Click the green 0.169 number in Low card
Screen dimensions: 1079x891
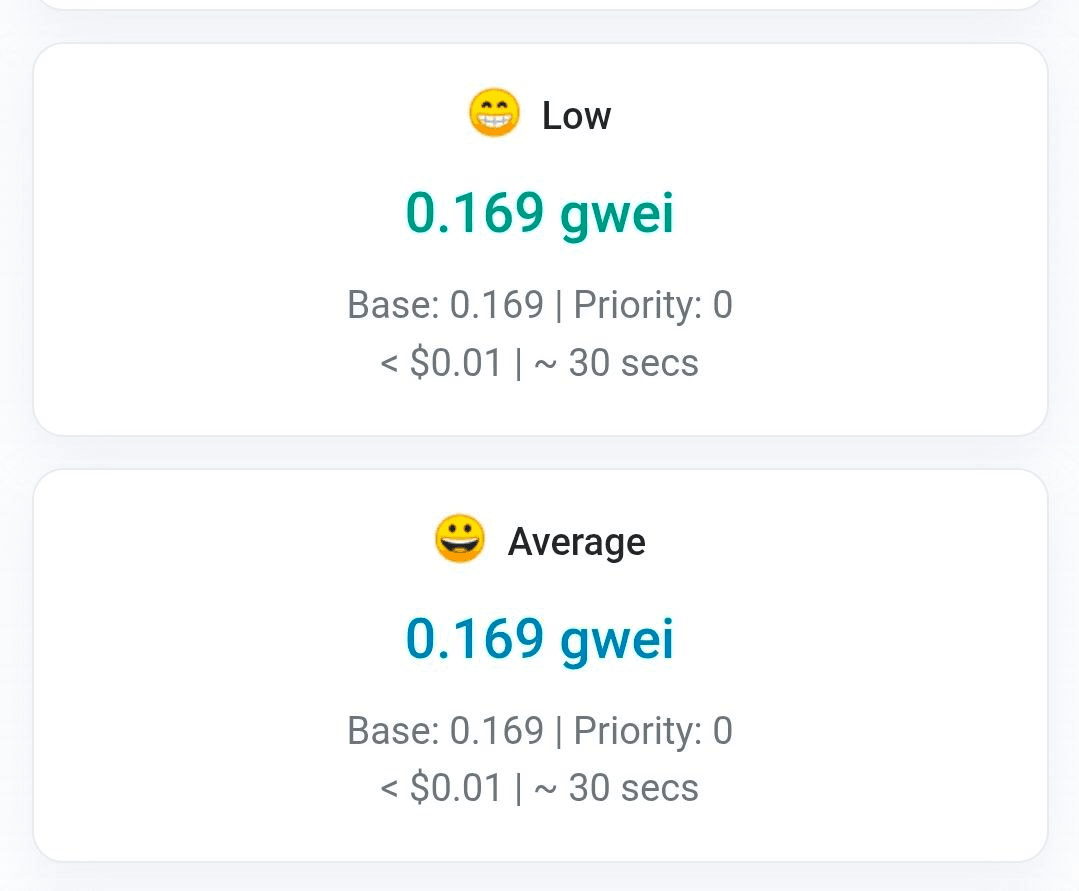pos(475,213)
